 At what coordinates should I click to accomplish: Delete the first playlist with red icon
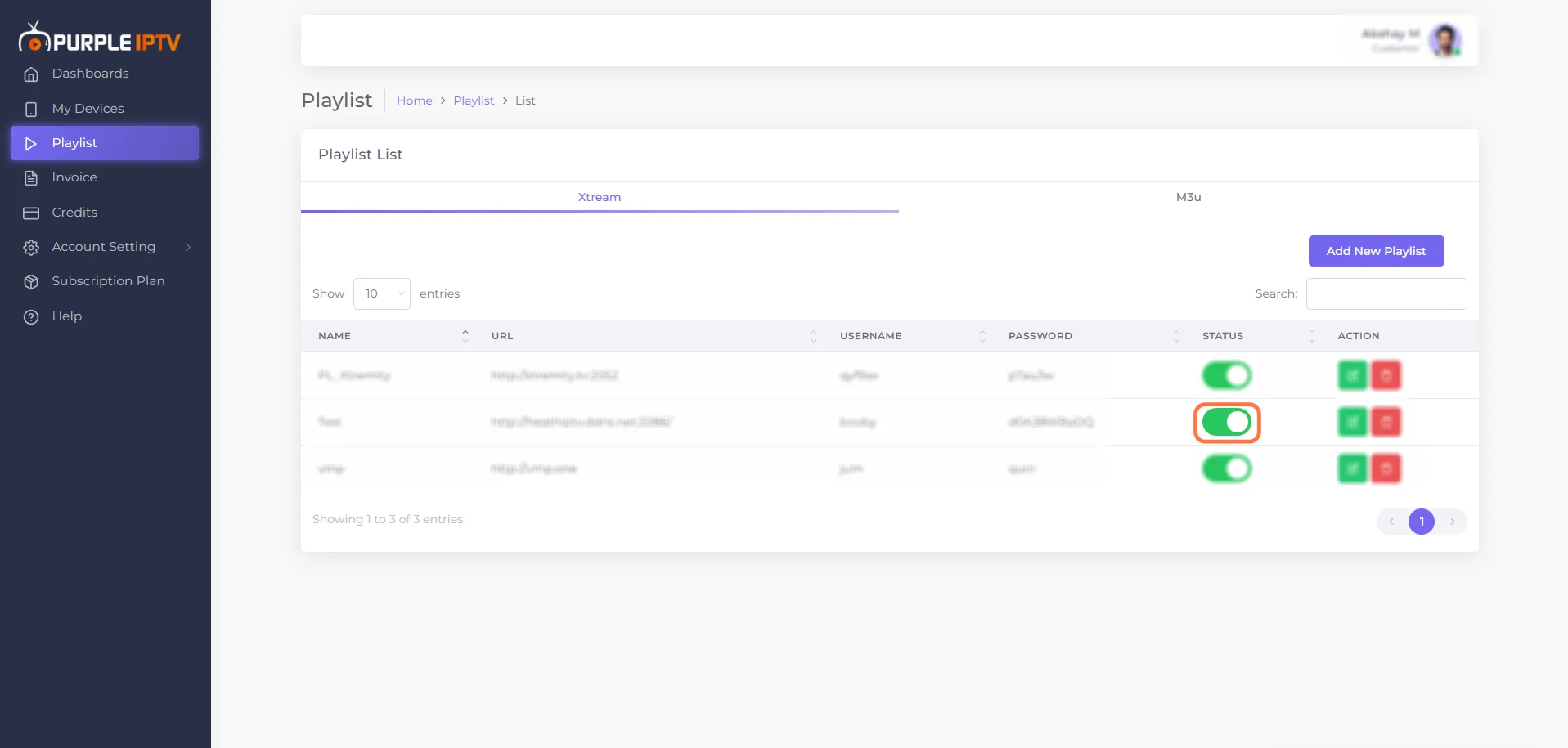[x=1386, y=375]
